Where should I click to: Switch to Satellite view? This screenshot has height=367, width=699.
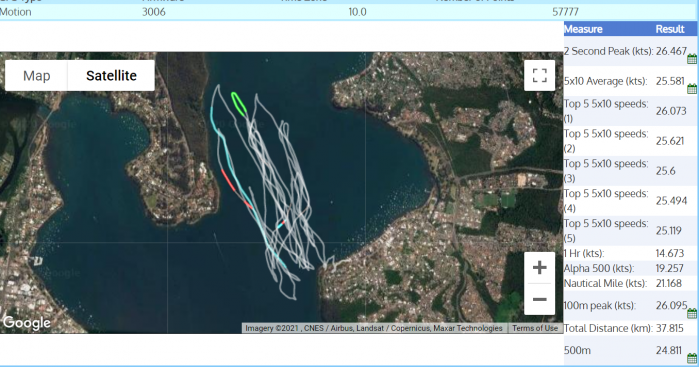pos(111,76)
